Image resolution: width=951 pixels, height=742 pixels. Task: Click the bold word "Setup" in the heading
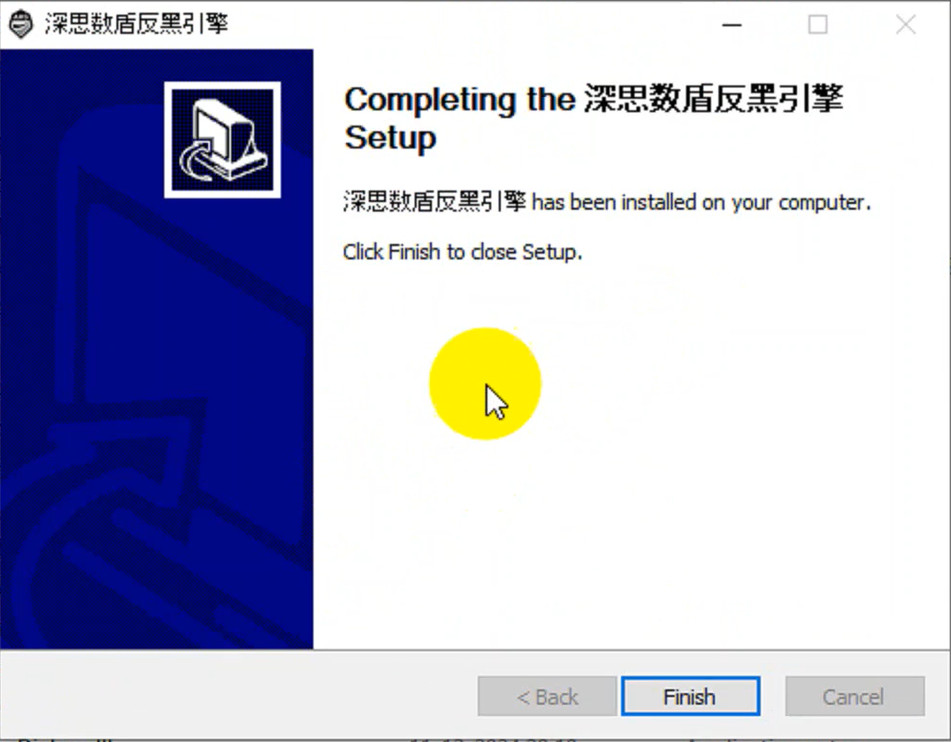coord(390,138)
